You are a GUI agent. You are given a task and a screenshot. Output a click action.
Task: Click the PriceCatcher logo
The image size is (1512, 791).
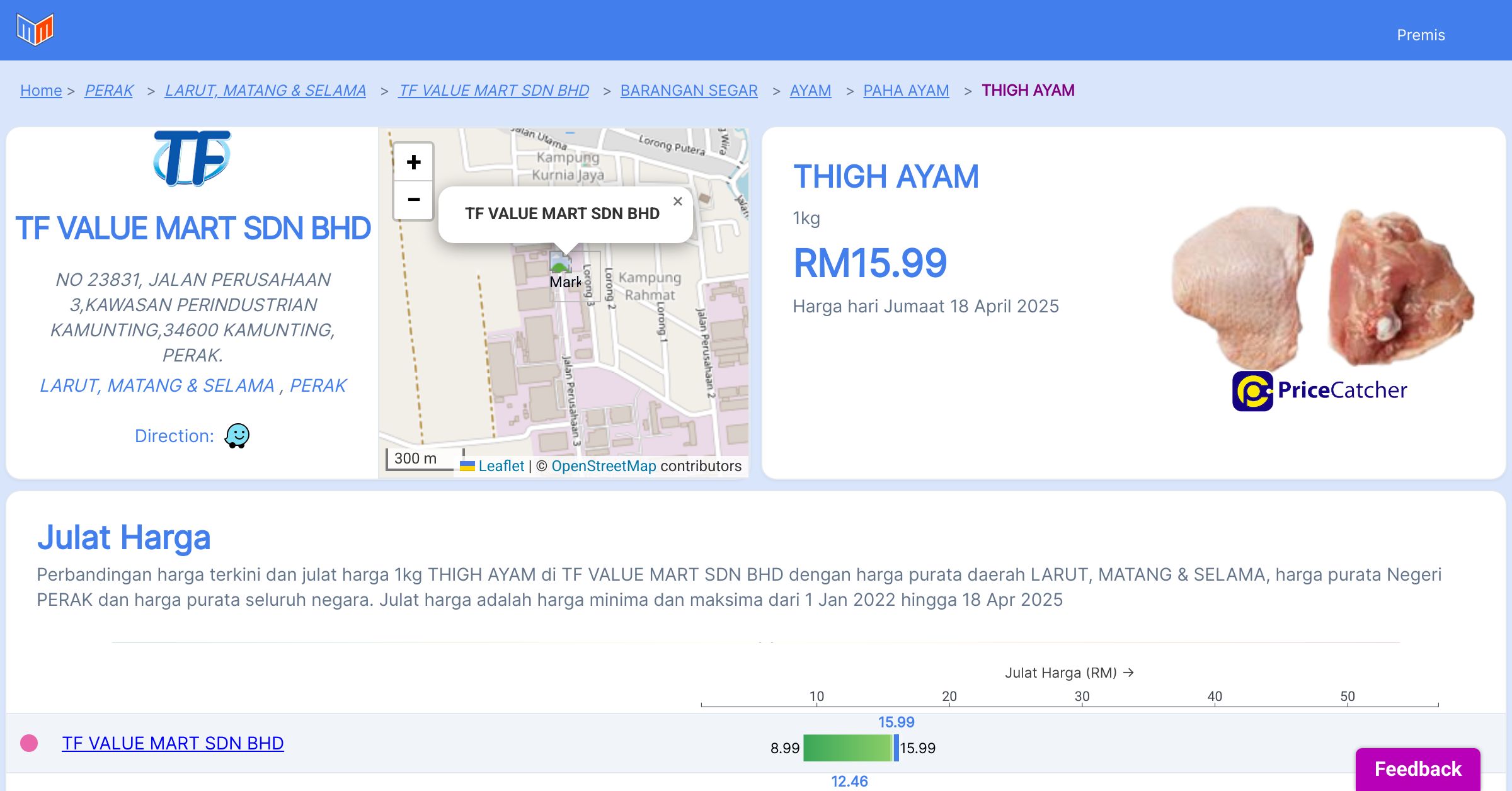(1320, 390)
